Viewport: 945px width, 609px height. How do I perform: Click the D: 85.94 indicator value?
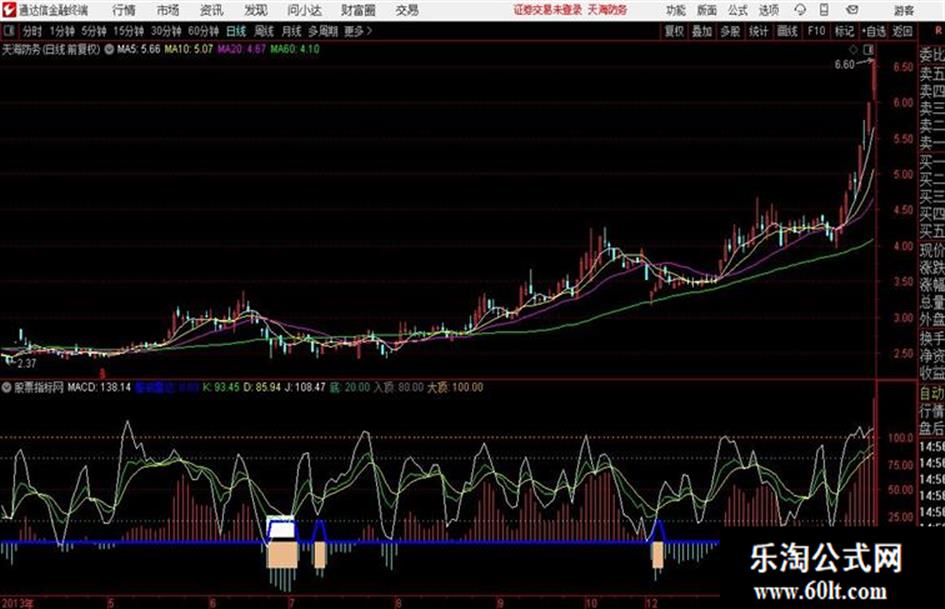262,387
